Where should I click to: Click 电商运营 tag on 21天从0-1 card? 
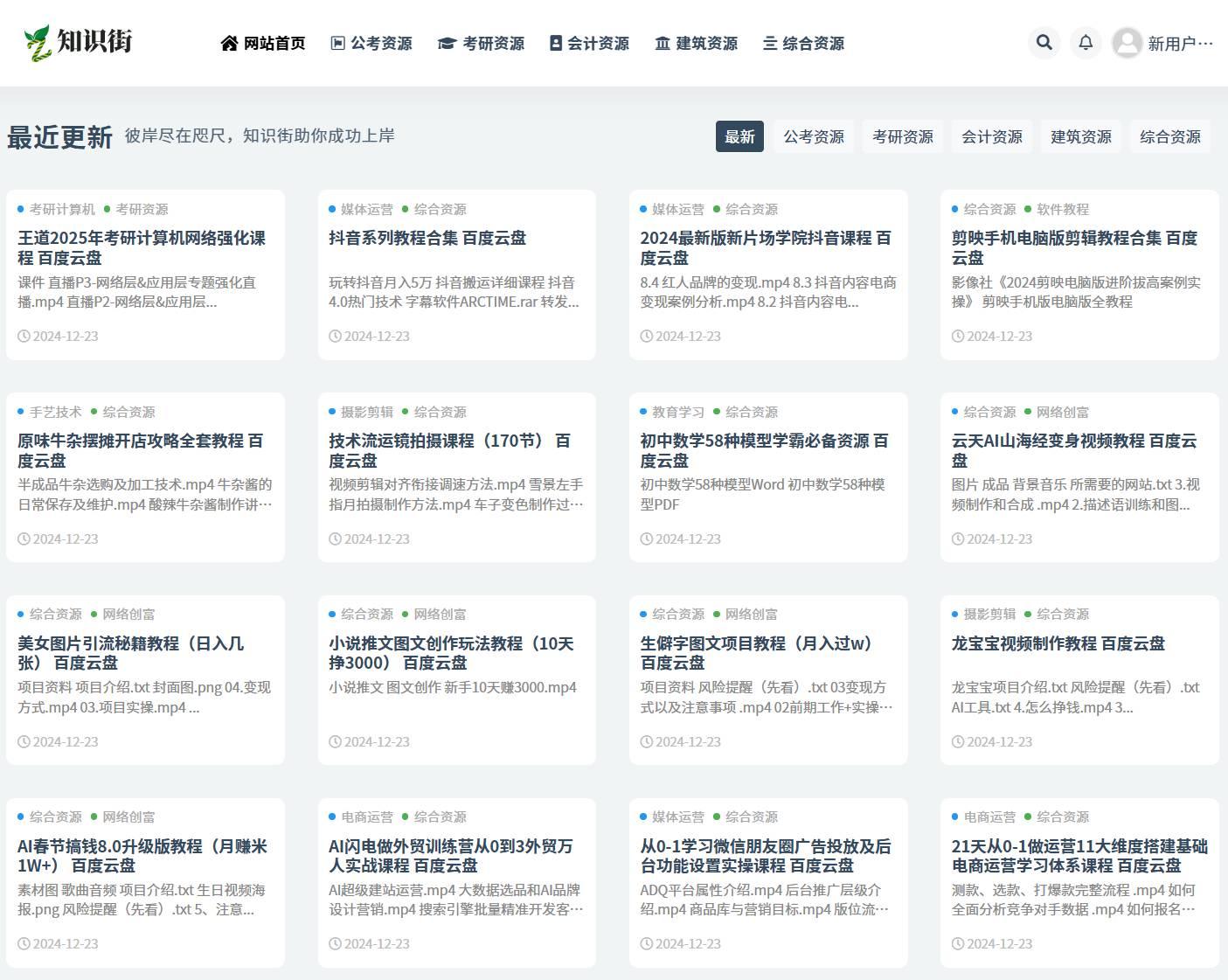click(x=989, y=817)
